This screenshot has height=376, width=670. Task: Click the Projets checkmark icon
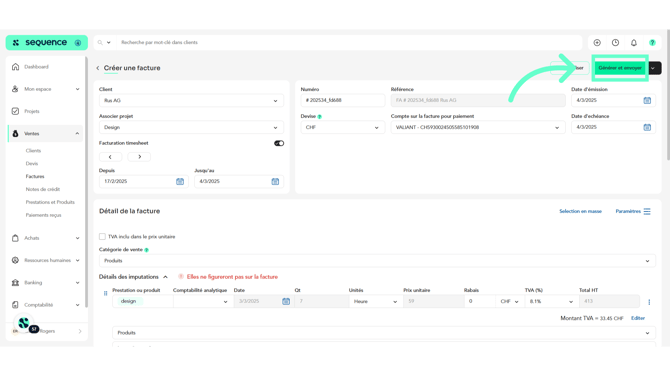15,111
